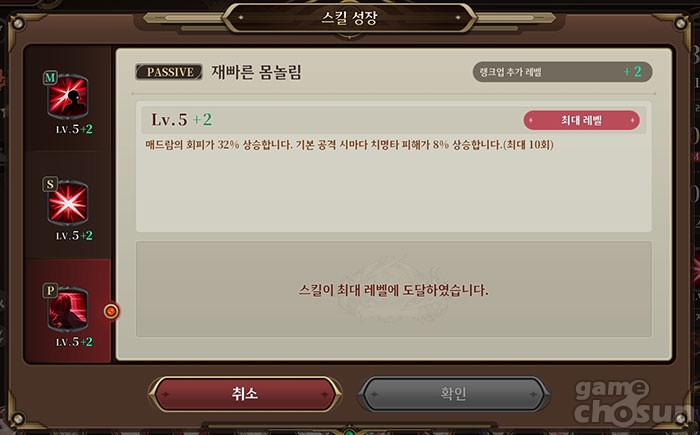Click the PASSIVE label badge

tap(169, 72)
